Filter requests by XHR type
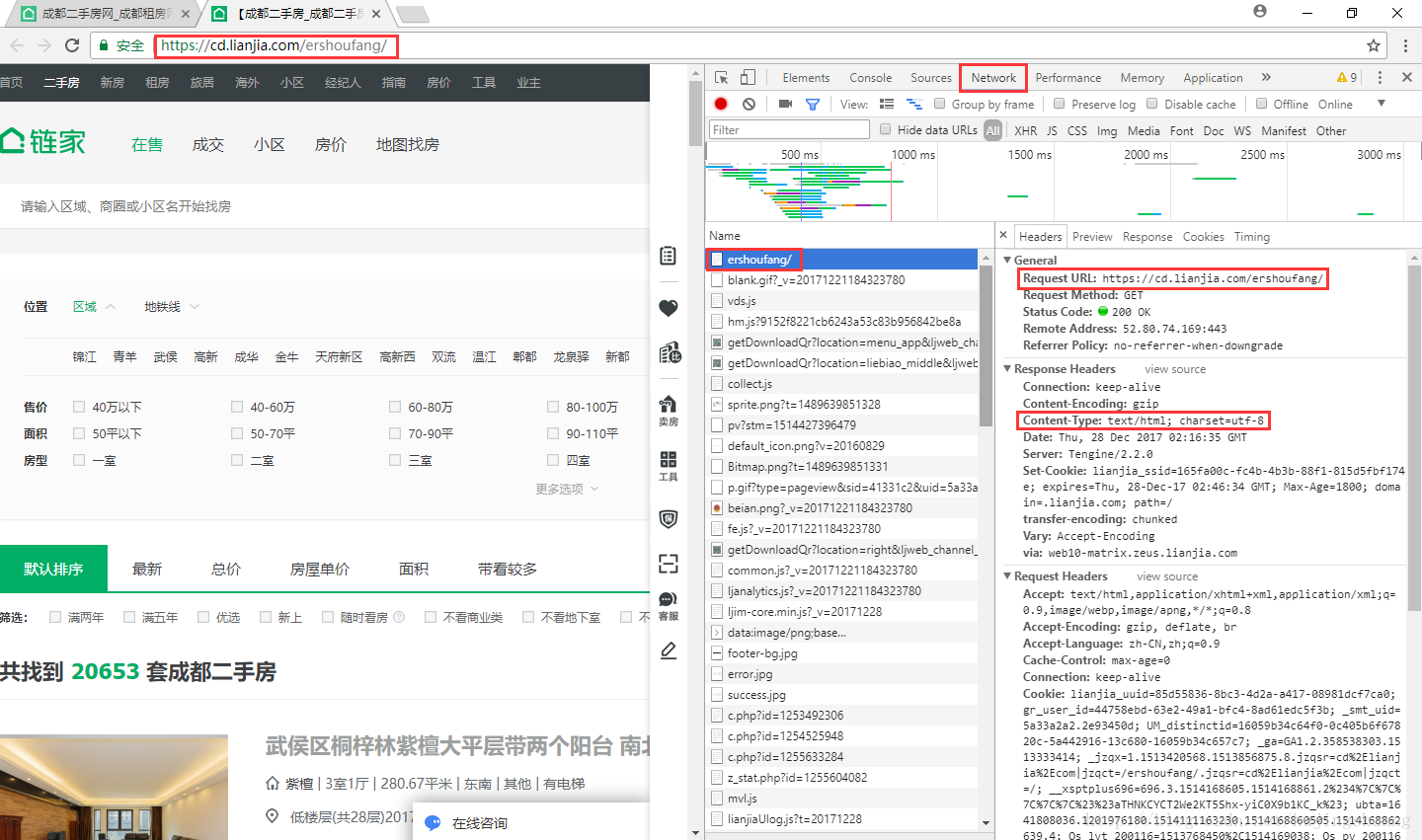This screenshot has height=840, width=1422. click(x=1026, y=130)
